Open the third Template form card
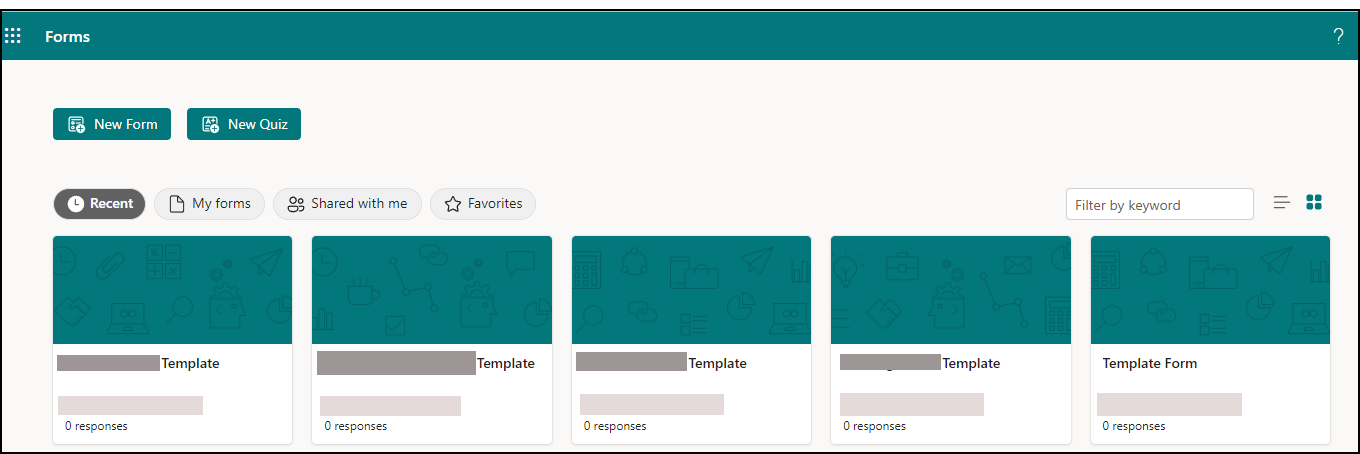This screenshot has height=454, width=1360. pos(691,340)
